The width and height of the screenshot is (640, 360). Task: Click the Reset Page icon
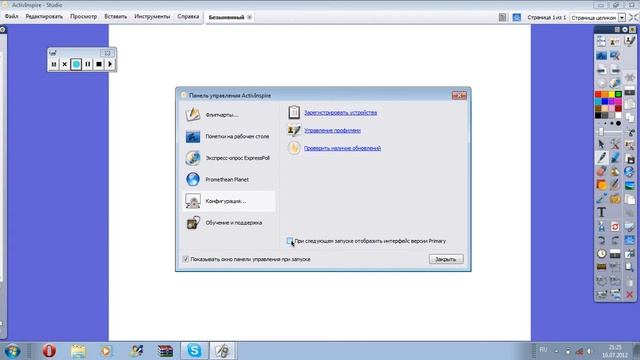(615, 227)
